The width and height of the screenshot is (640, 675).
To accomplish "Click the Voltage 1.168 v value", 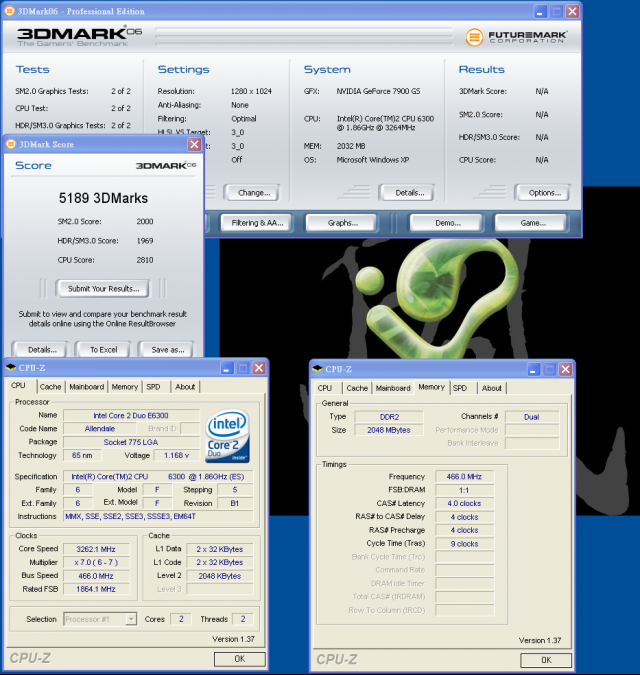I will point(176,455).
